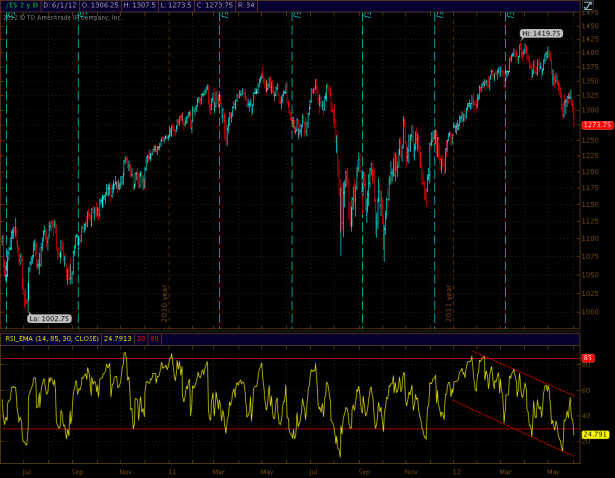Viewport: 615px width, 478px height.
Task: Select the Lo: 1002.75 price bubble
Action: click(49, 318)
